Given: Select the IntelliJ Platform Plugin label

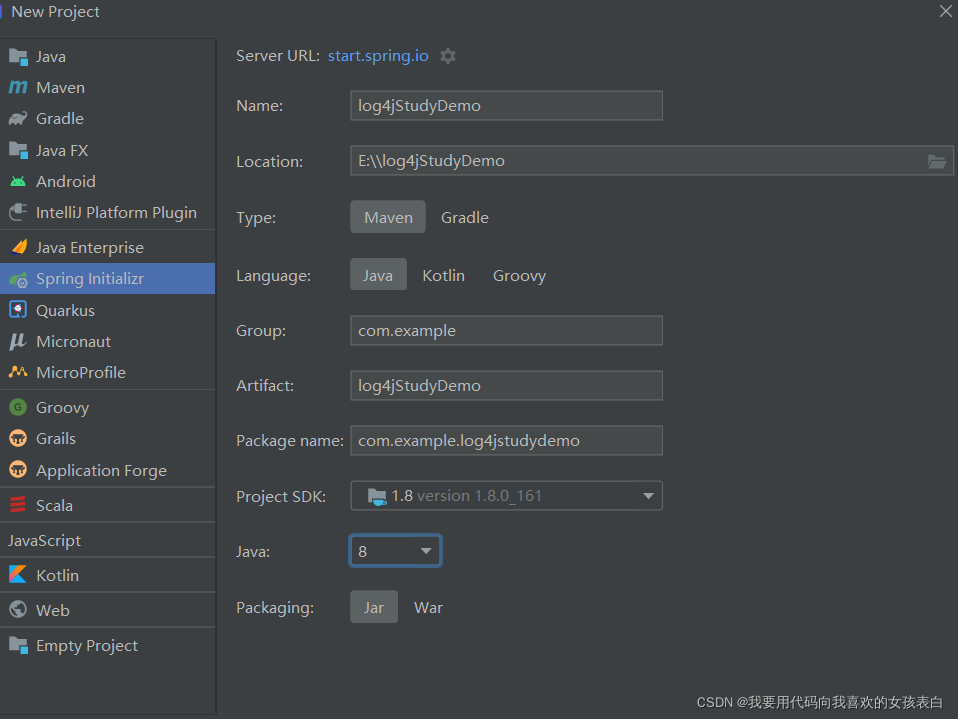Looking at the screenshot, I should pos(116,213).
